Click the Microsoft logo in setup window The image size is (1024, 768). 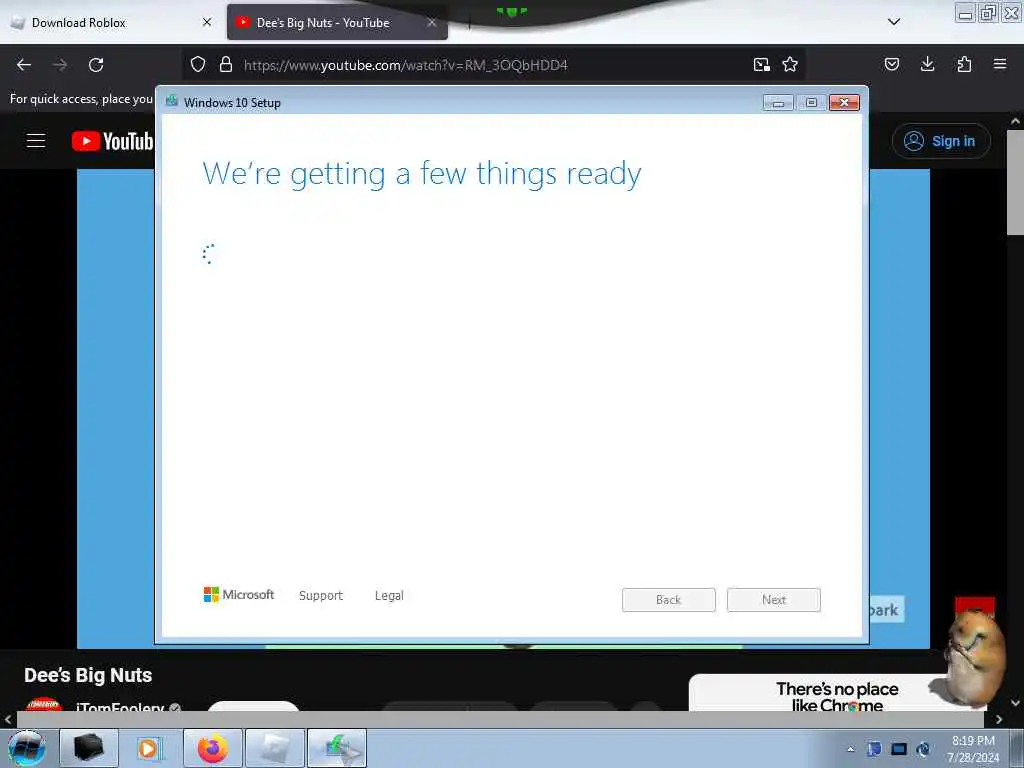[x=239, y=594]
